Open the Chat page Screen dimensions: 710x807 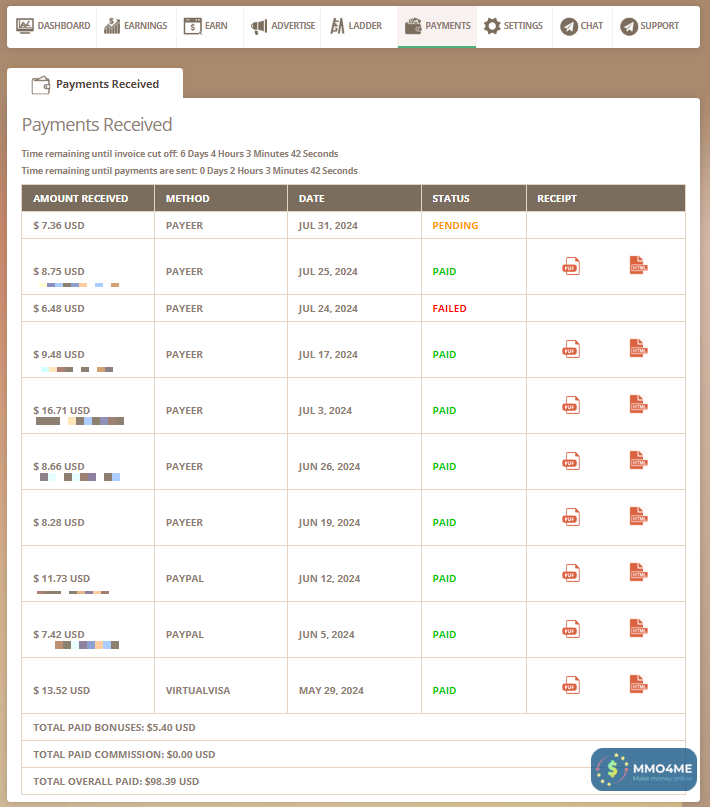click(581, 26)
